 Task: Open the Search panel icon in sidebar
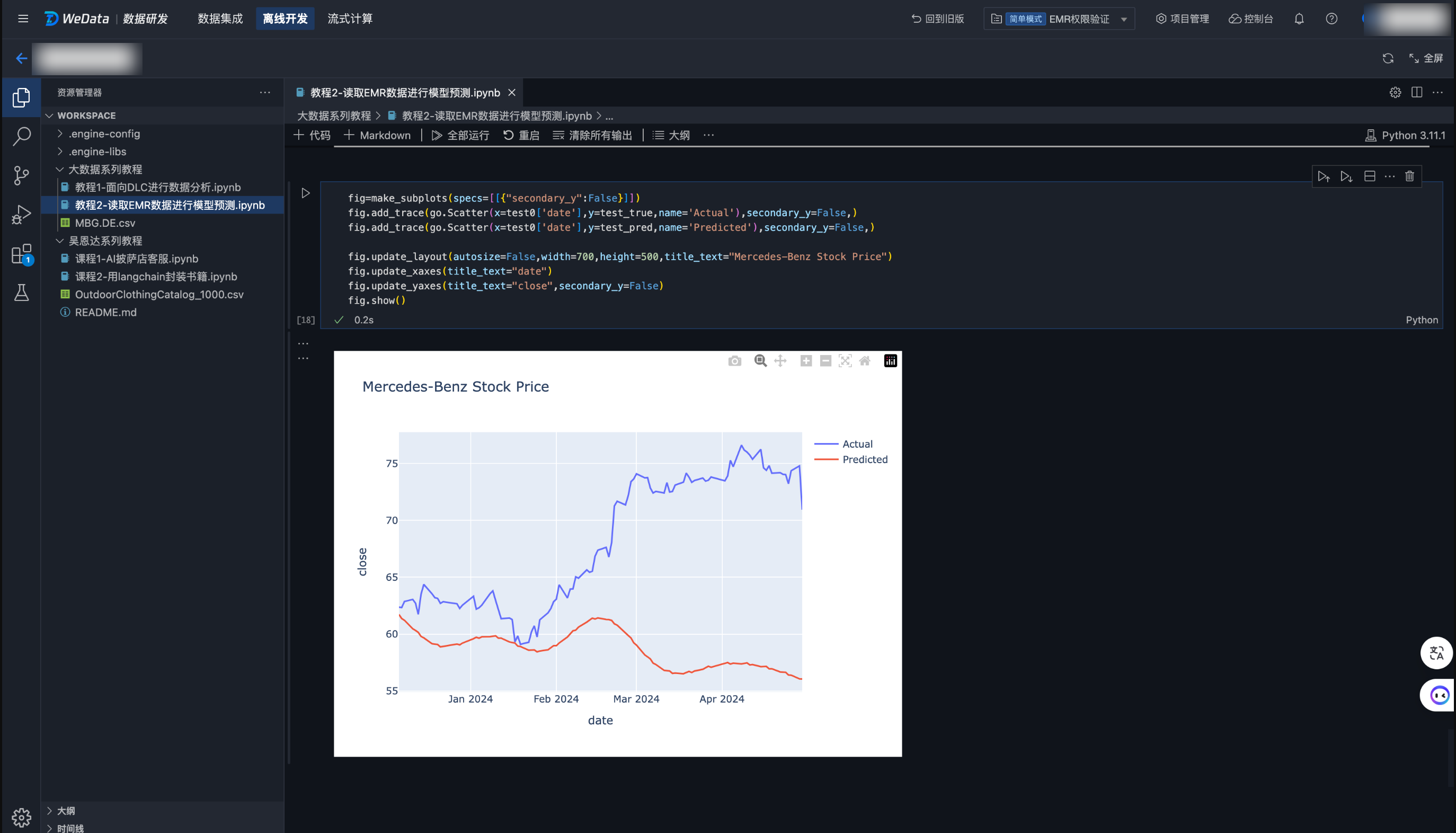[21, 136]
